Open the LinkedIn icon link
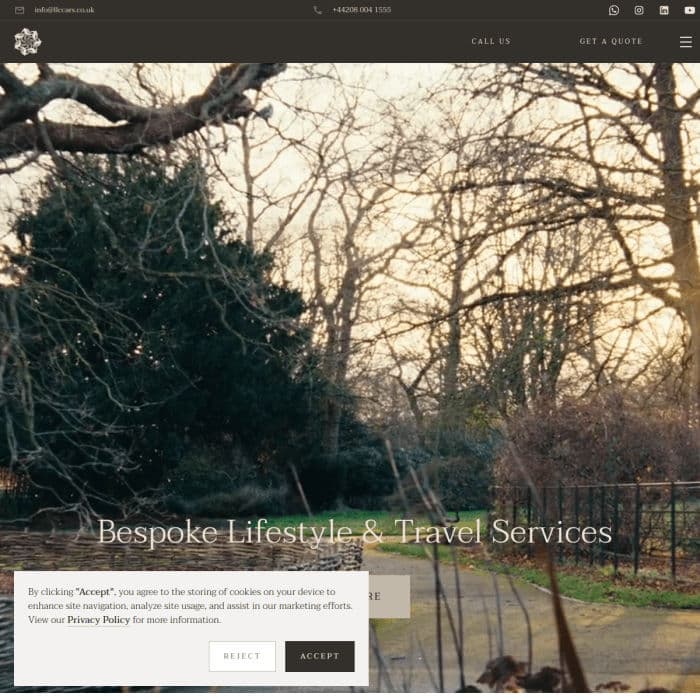Screen dimensions: 700x700 click(664, 10)
